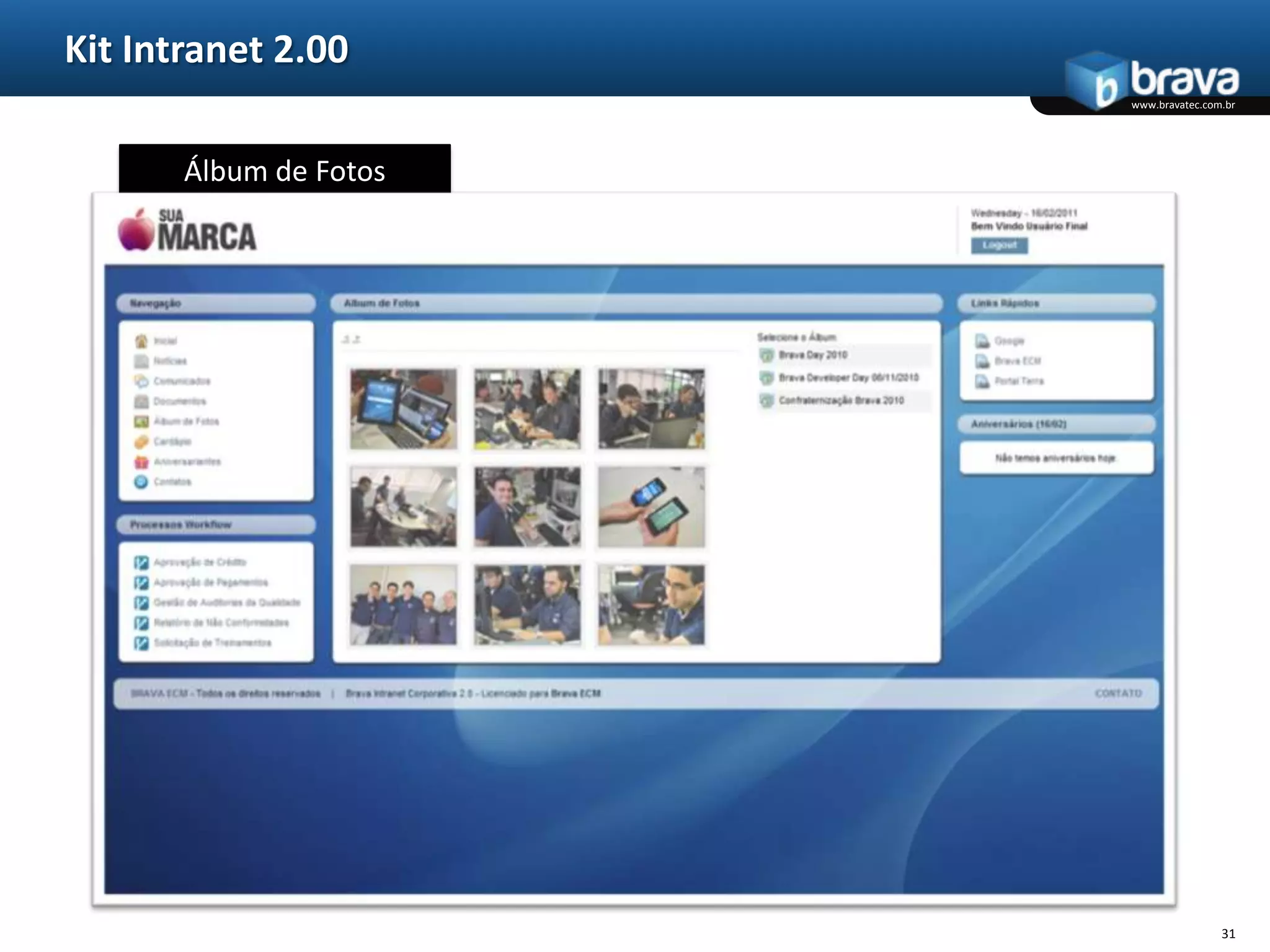The height and width of the screenshot is (952, 1270).
Task: Select the Álbum de Fotos picture icon
Action: coord(141,421)
